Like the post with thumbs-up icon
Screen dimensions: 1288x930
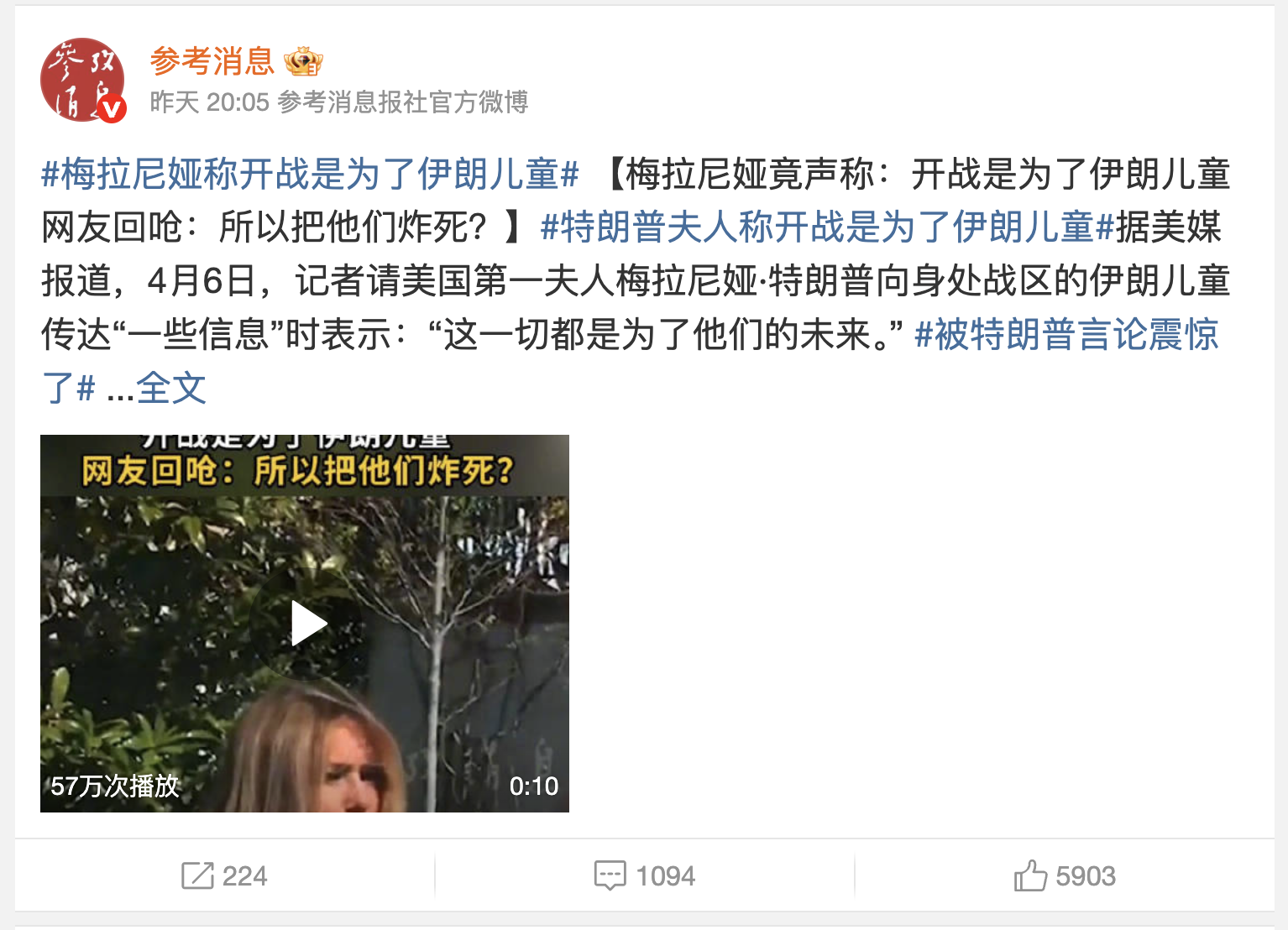[1030, 875]
